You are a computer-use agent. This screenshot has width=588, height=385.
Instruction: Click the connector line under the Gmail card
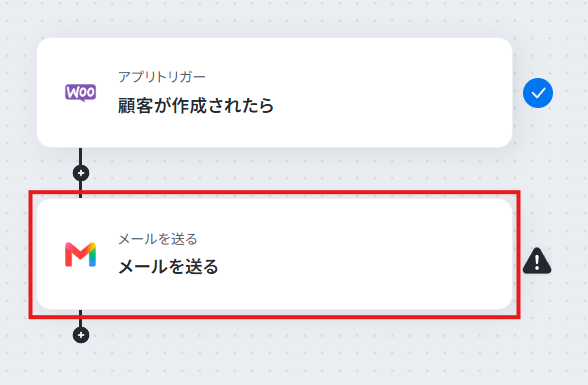tap(81, 318)
